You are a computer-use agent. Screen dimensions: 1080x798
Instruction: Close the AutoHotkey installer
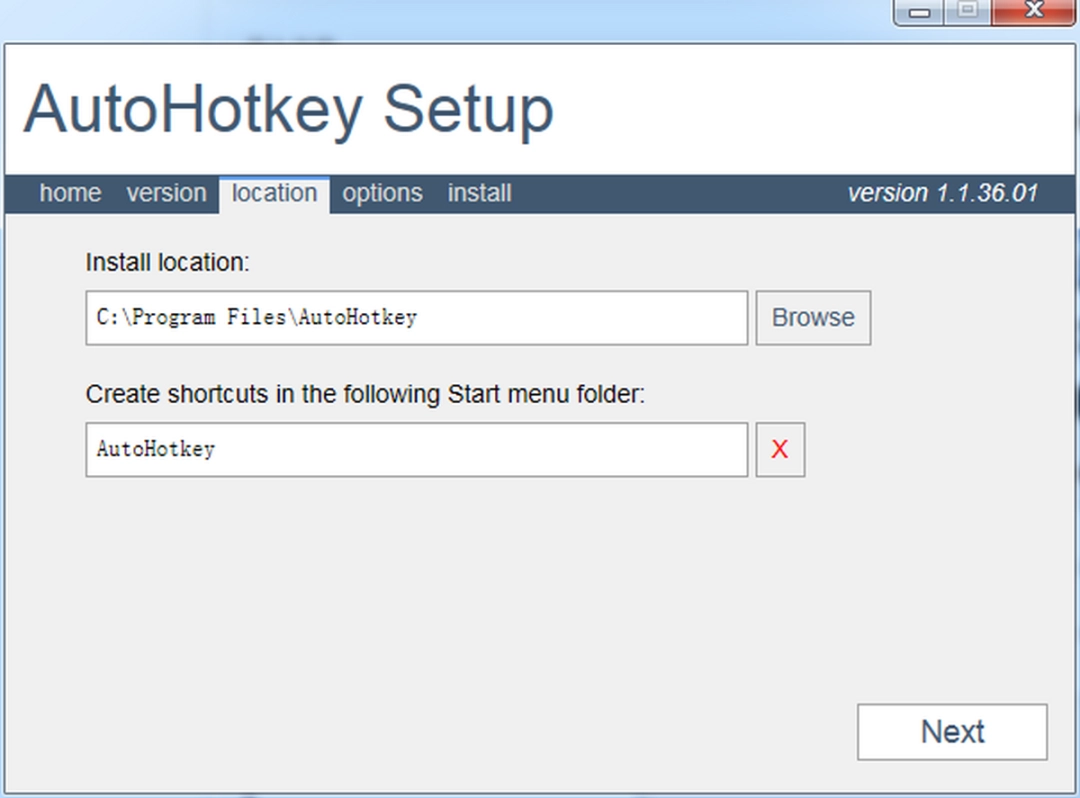point(1033,13)
